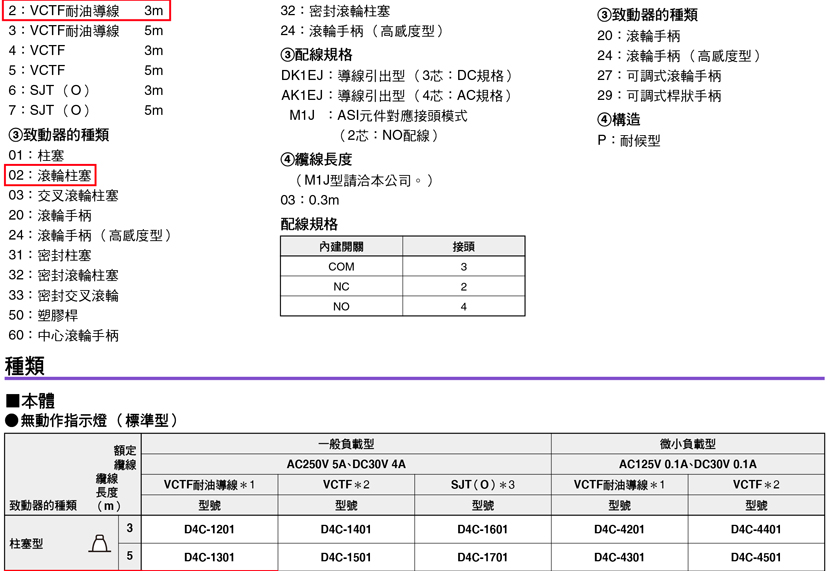Image resolution: width=830 pixels, height=571 pixels.
Task: Select '20：滾輪手柄' in left column
Action: 50,215
